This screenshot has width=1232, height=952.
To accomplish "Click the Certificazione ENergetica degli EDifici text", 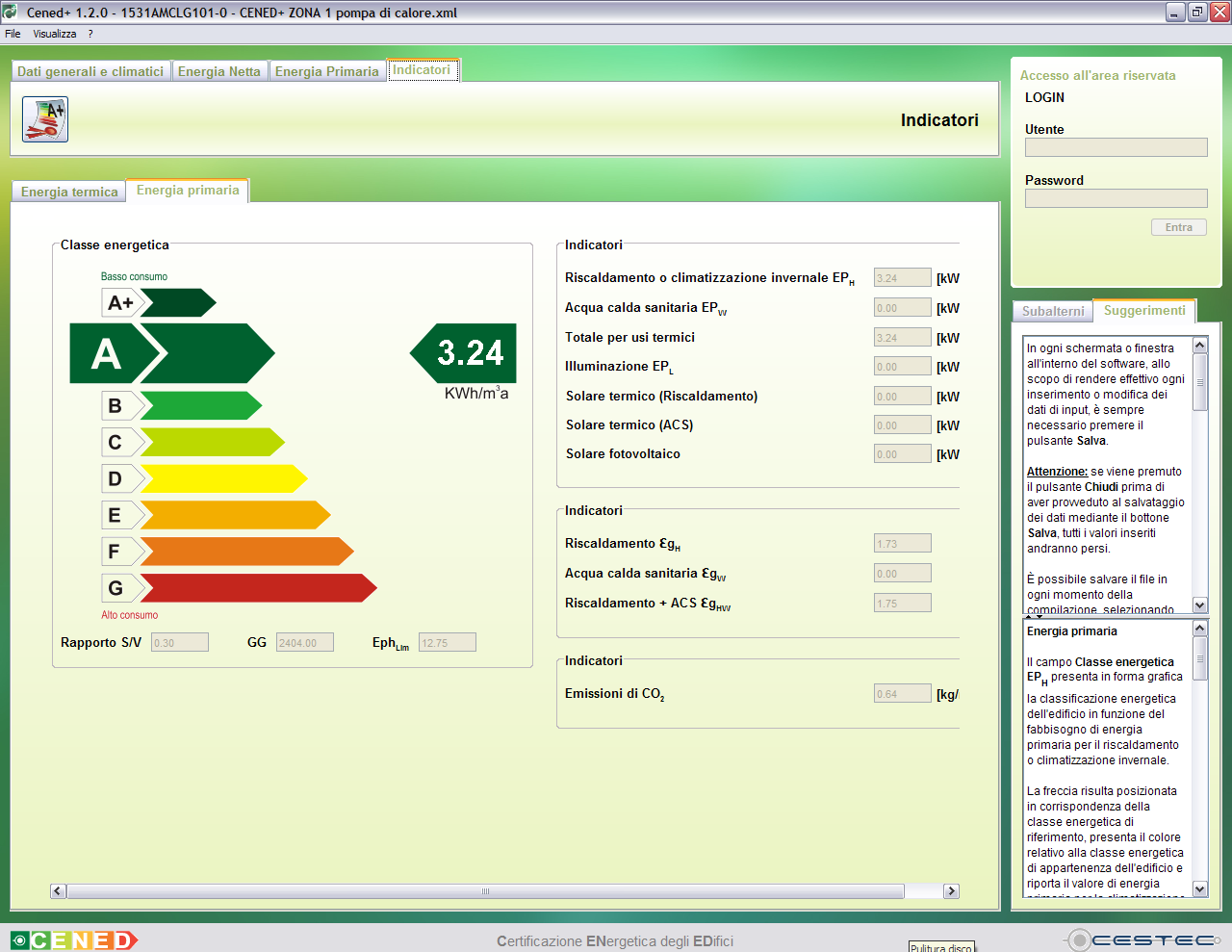I will click(x=615, y=941).
